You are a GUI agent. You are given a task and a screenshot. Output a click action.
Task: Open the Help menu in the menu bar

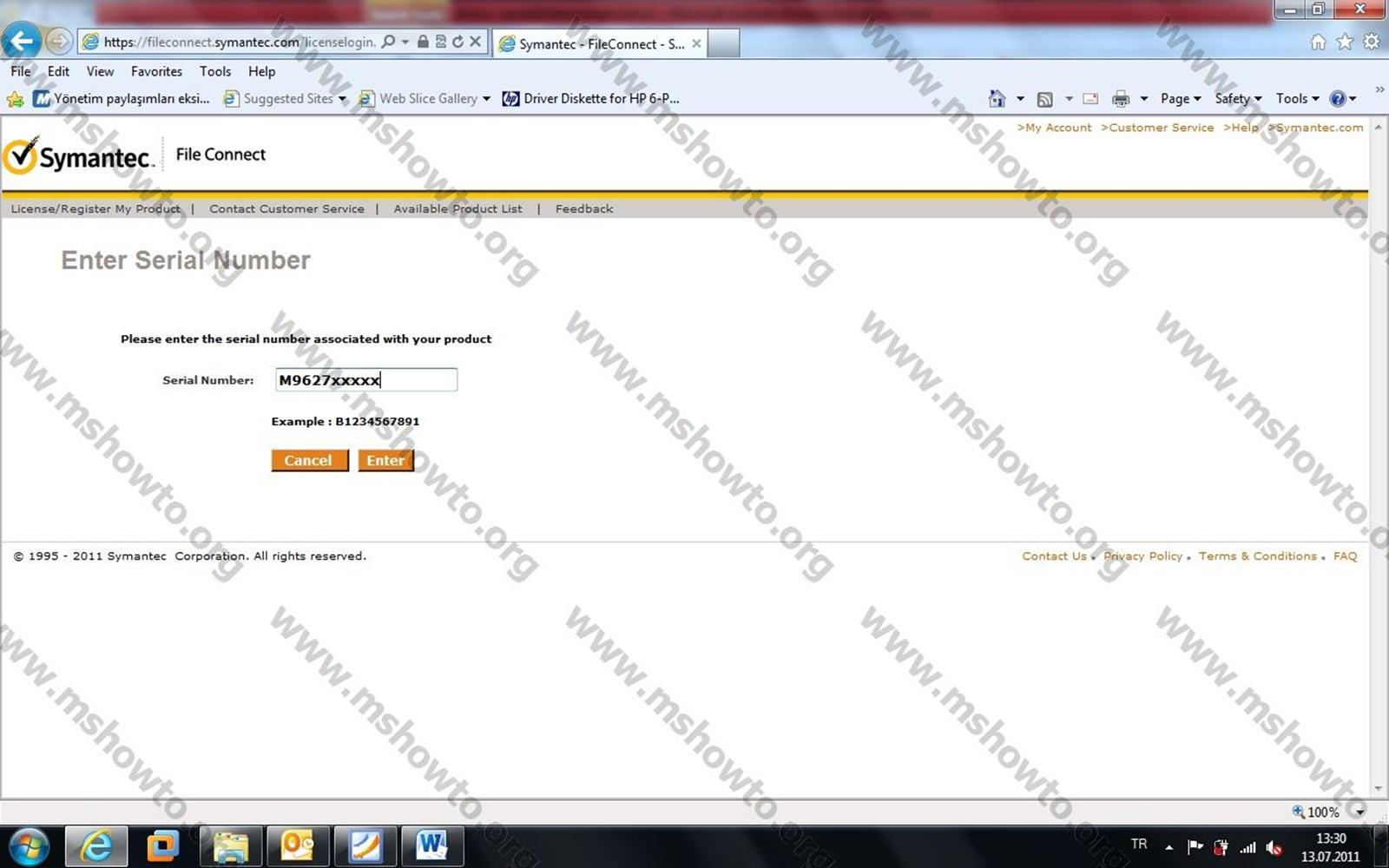261,71
